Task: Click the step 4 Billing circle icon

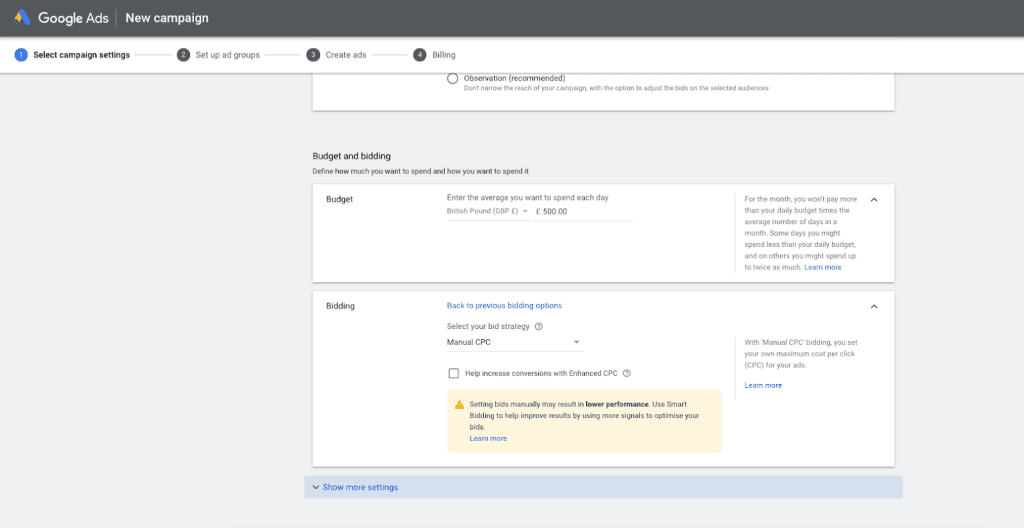Action: coord(419,55)
